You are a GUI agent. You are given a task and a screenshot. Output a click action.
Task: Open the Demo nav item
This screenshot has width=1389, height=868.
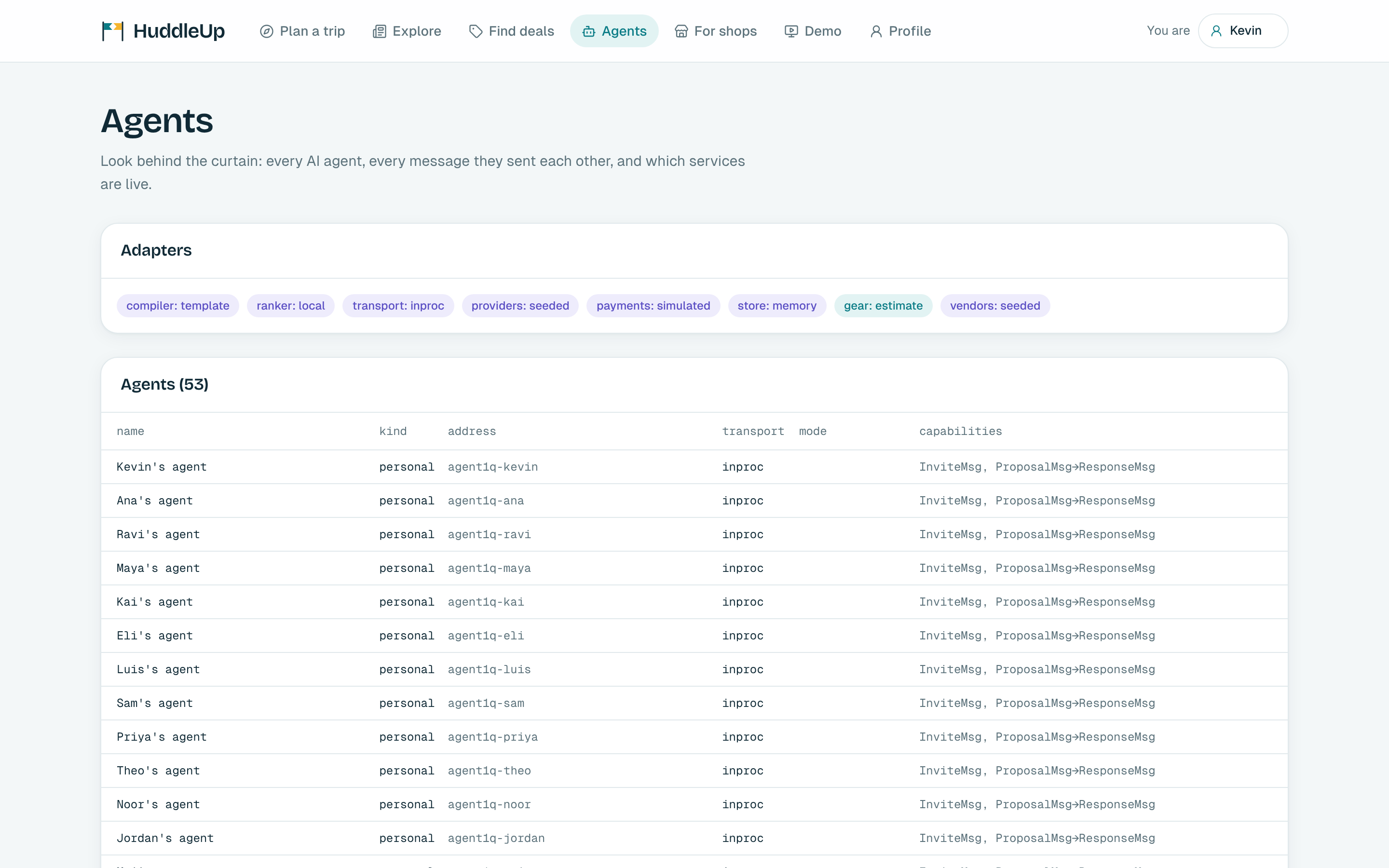813,31
